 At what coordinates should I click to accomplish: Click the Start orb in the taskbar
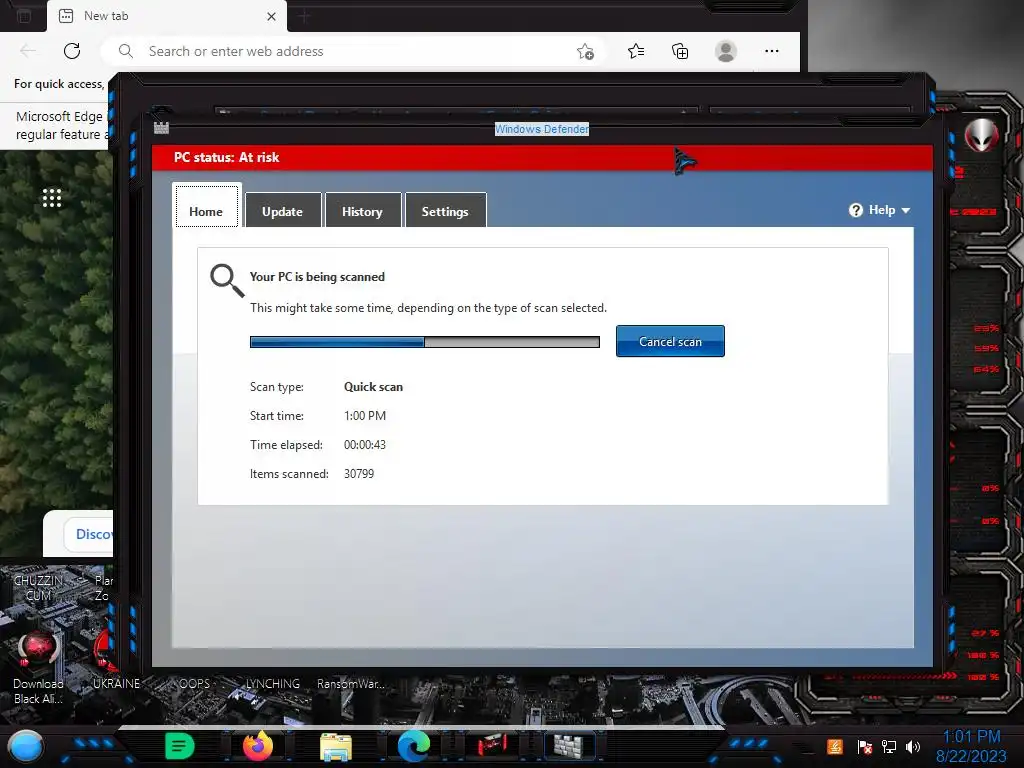click(x=25, y=747)
